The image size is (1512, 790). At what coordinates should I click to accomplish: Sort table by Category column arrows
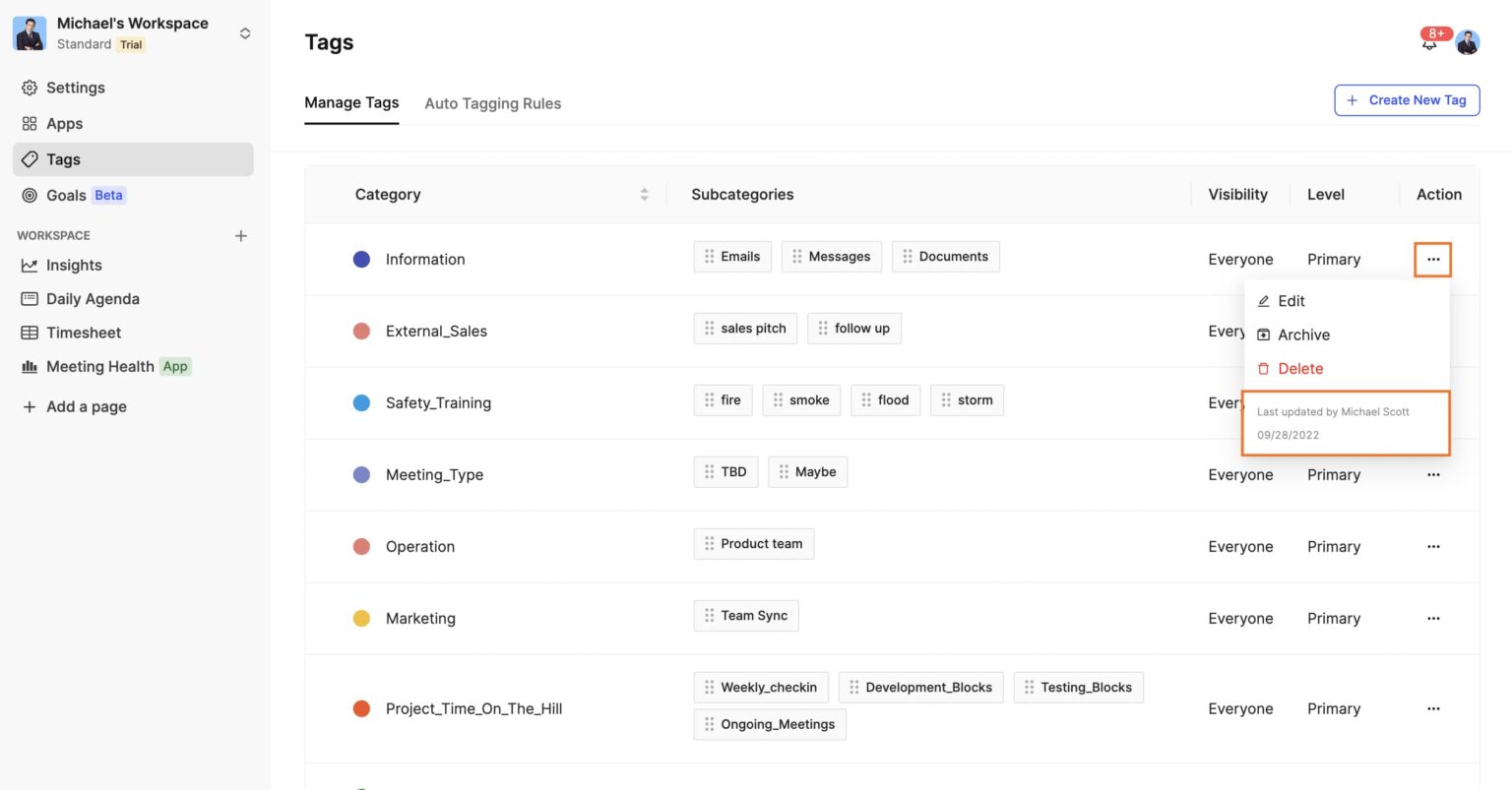pyautogui.click(x=644, y=195)
